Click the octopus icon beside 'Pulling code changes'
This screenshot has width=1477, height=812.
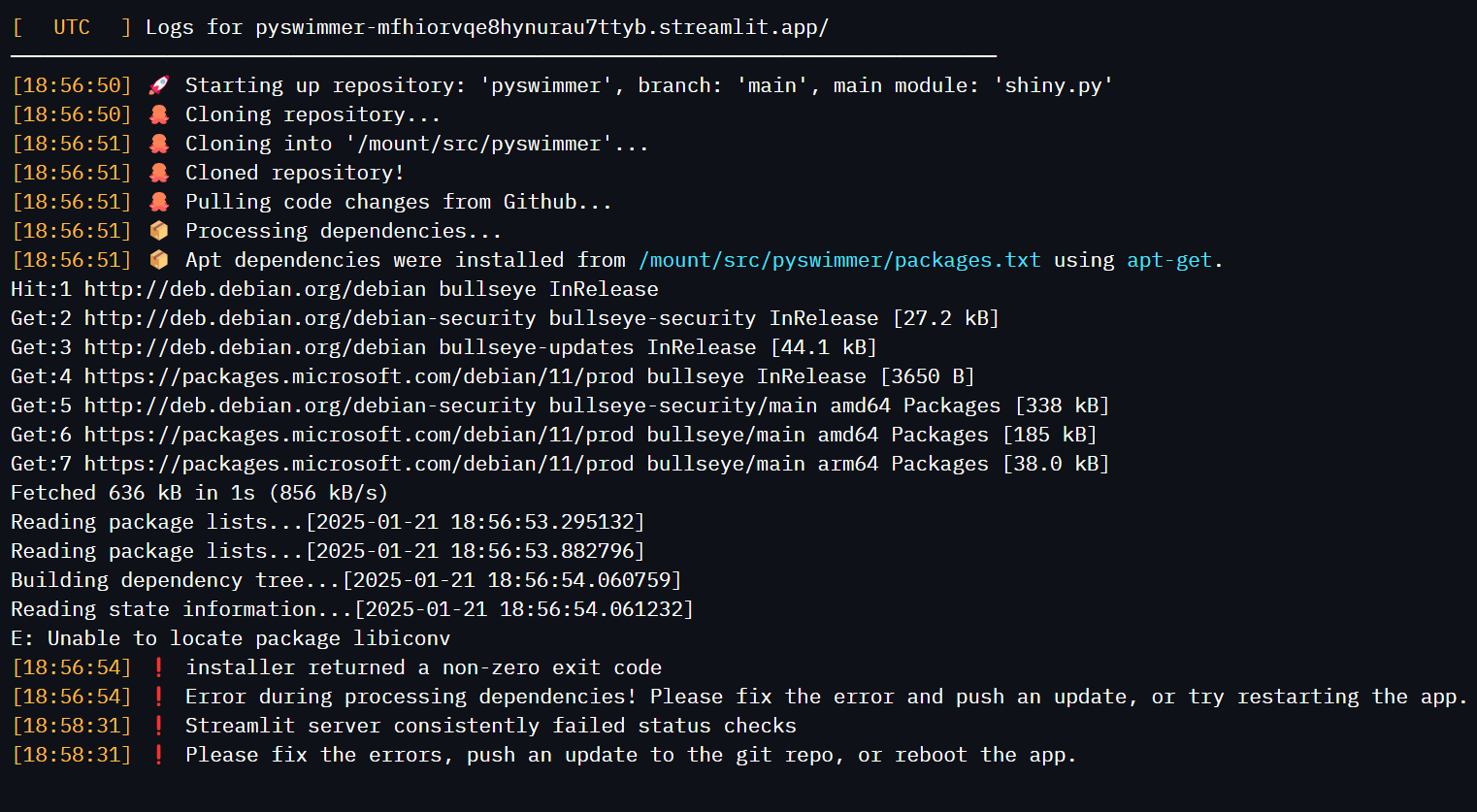click(x=159, y=202)
